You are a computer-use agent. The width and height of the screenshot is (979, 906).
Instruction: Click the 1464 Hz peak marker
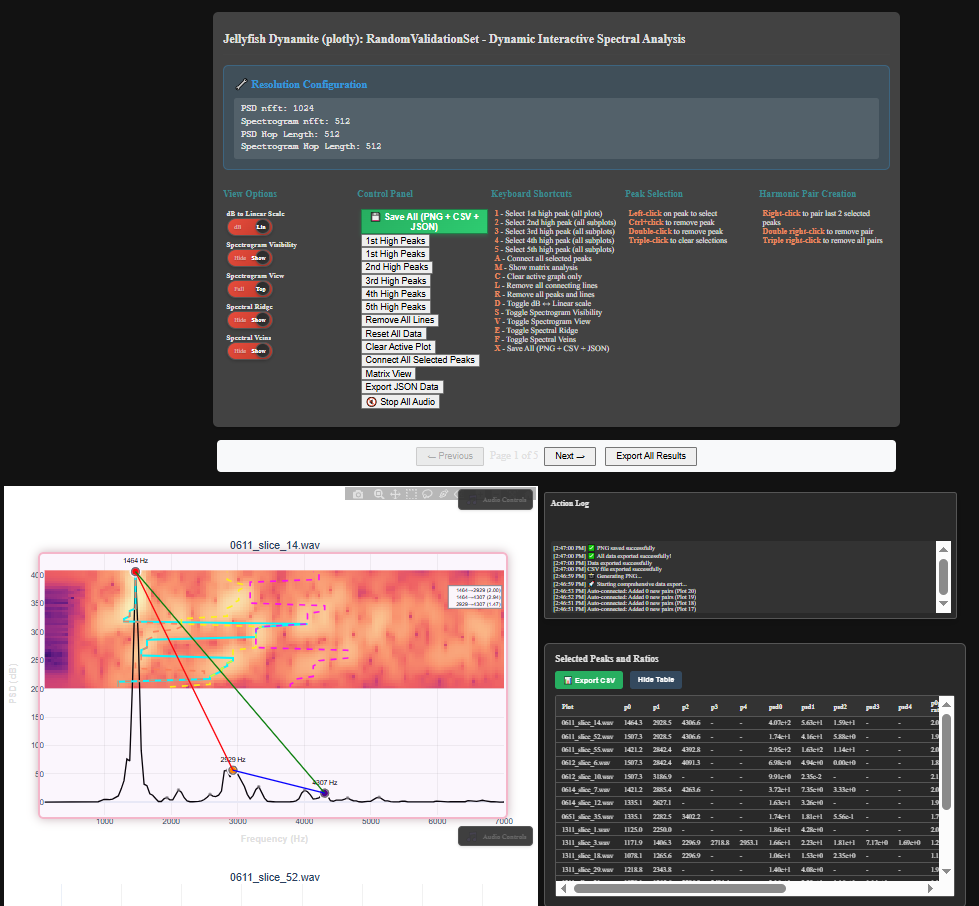click(x=135, y=572)
